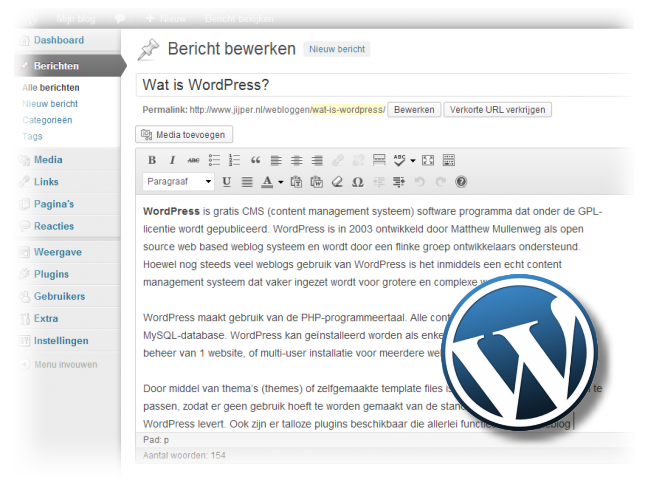This screenshot has height=485, width=653.
Task: Open Categorieën submenu item
Action: (47, 120)
